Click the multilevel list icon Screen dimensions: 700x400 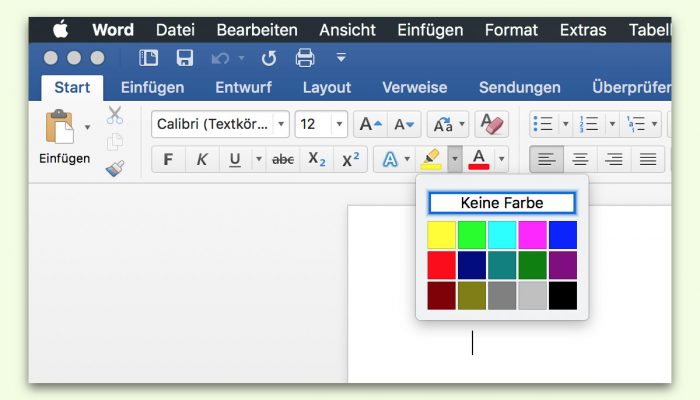[x=635, y=124]
